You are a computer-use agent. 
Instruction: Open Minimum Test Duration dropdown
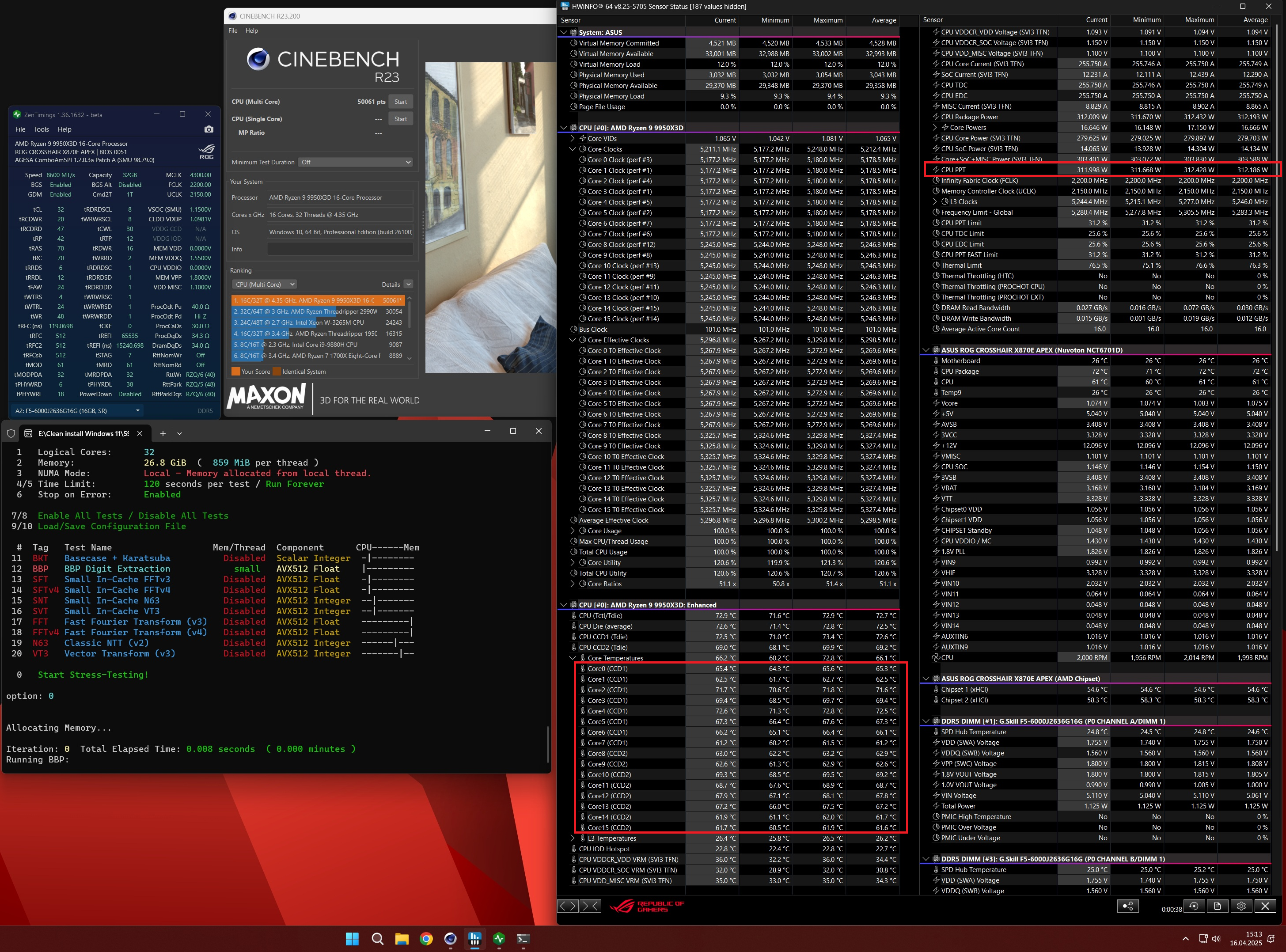click(x=356, y=163)
